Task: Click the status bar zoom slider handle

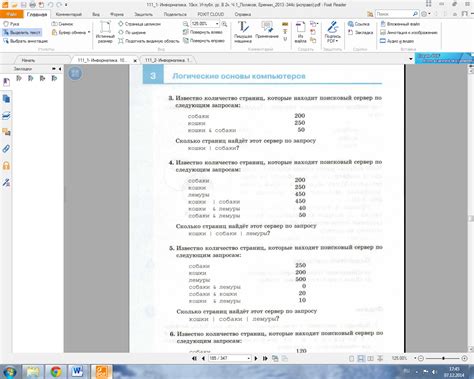Action: coord(443,358)
